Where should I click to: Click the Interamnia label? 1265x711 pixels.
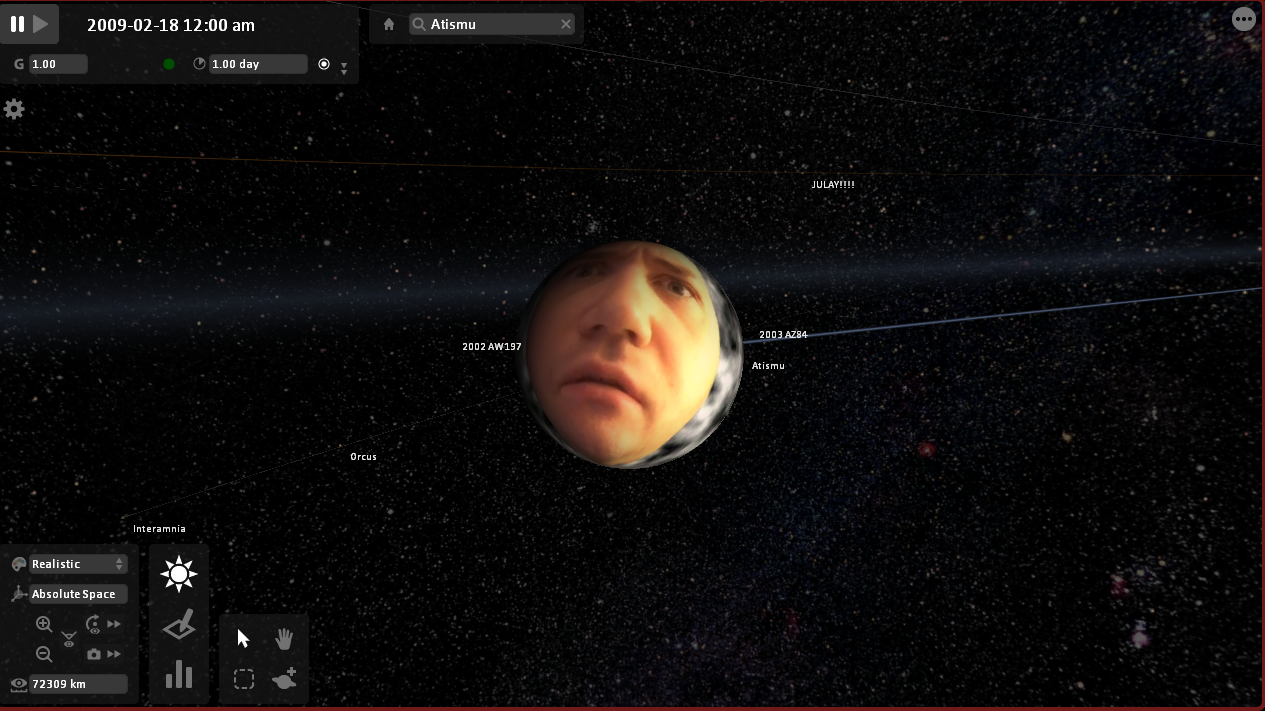[159, 529]
